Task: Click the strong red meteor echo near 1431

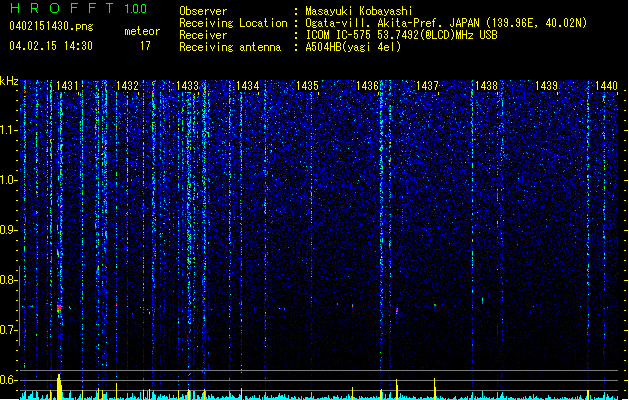Action: click(59, 308)
